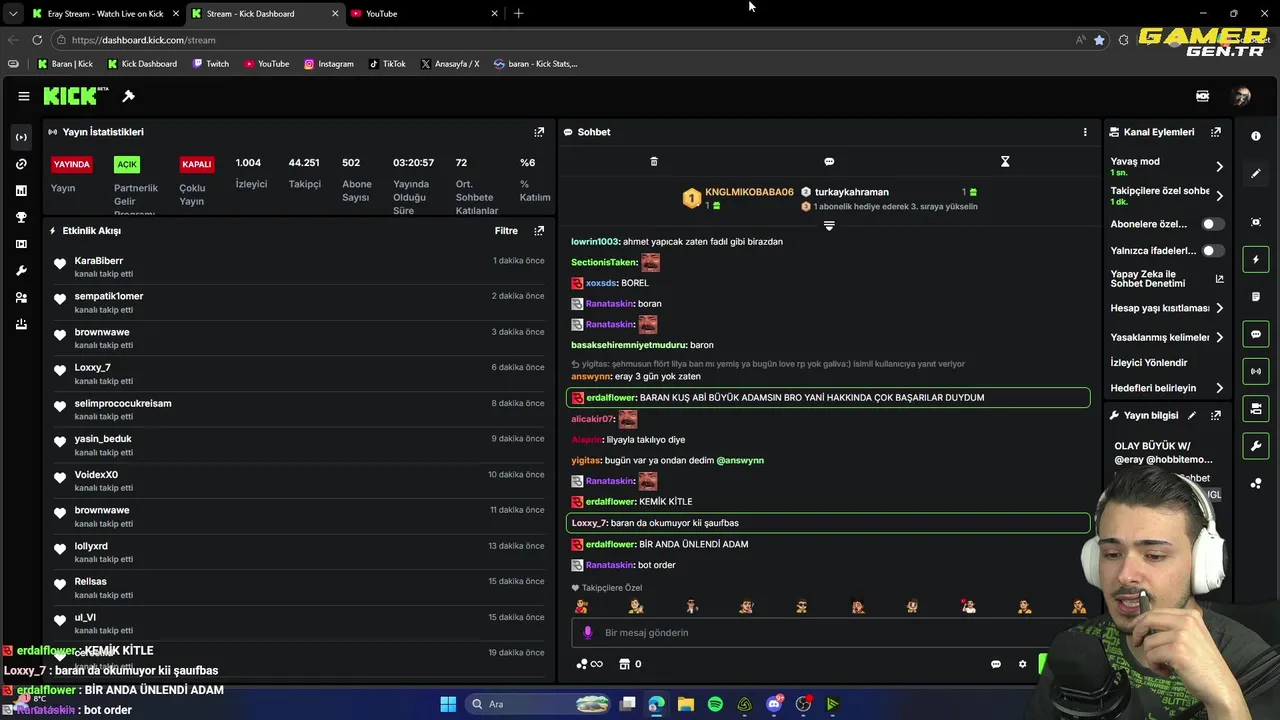Toggle wrench widget in right sidebar

(x=1256, y=445)
